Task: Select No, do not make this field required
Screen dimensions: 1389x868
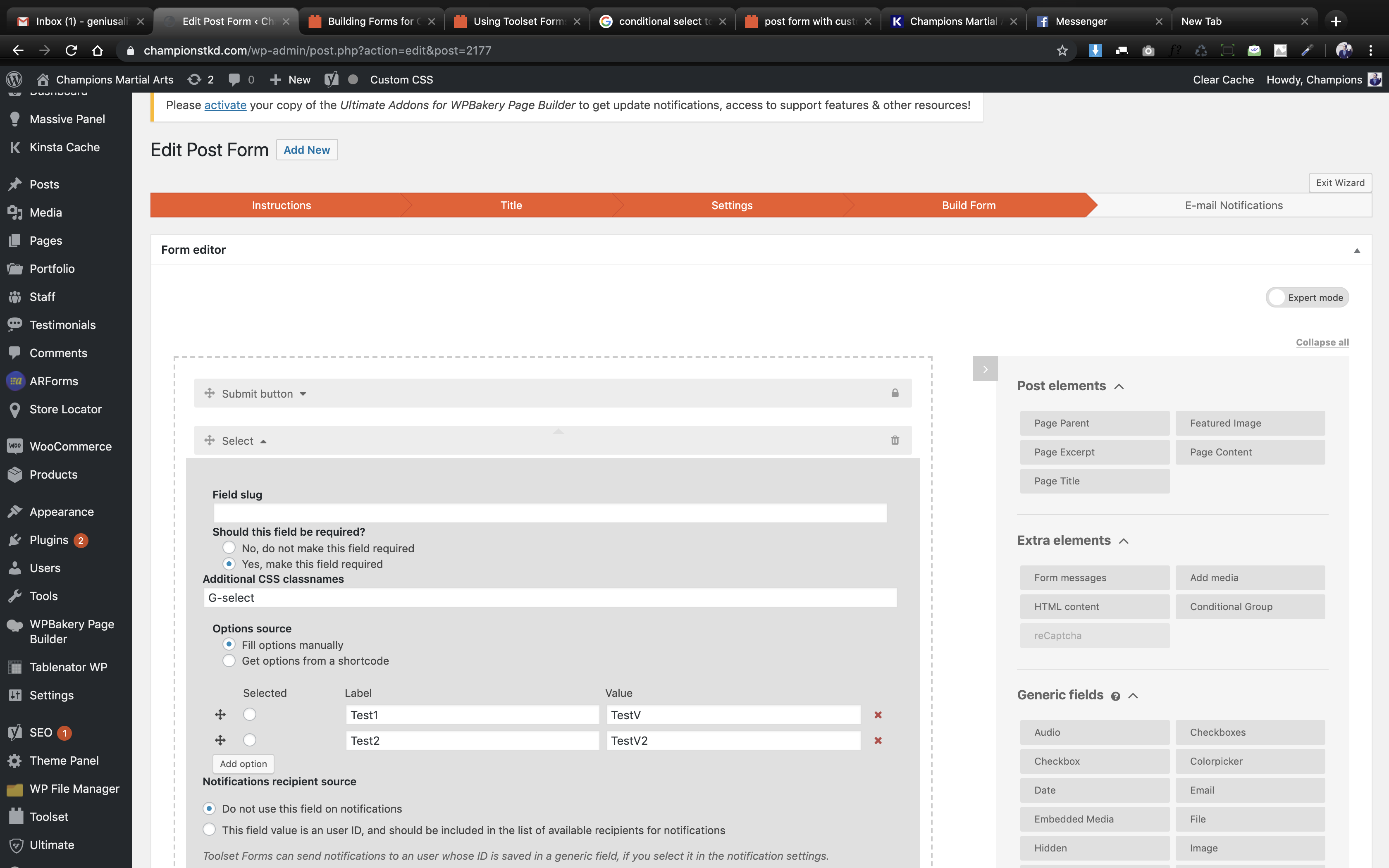Action: (x=229, y=547)
